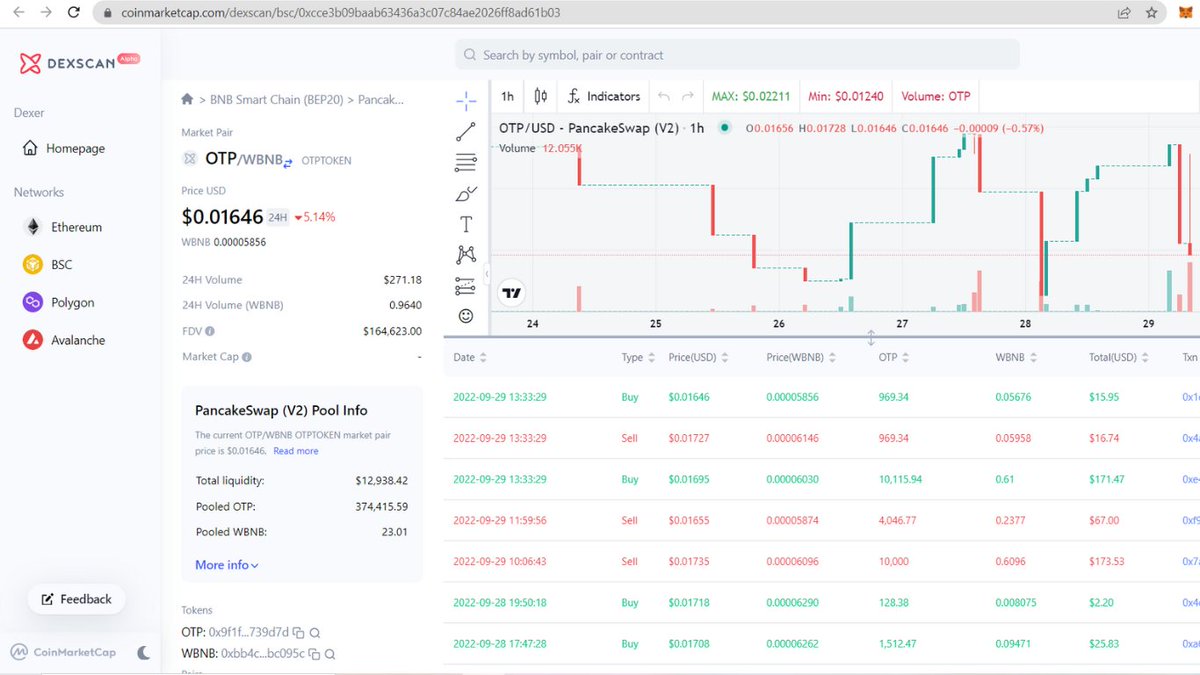This screenshot has height=675, width=1200.
Task: Reload the browser page
Action: pos(73,13)
